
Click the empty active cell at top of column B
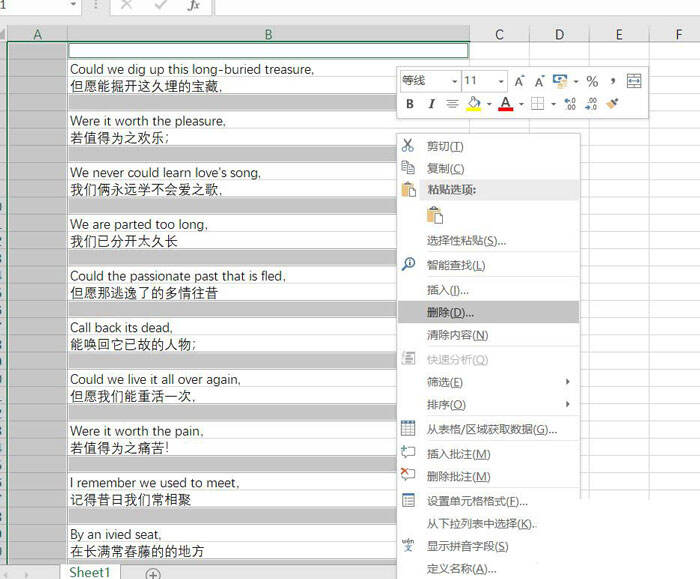click(268, 50)
